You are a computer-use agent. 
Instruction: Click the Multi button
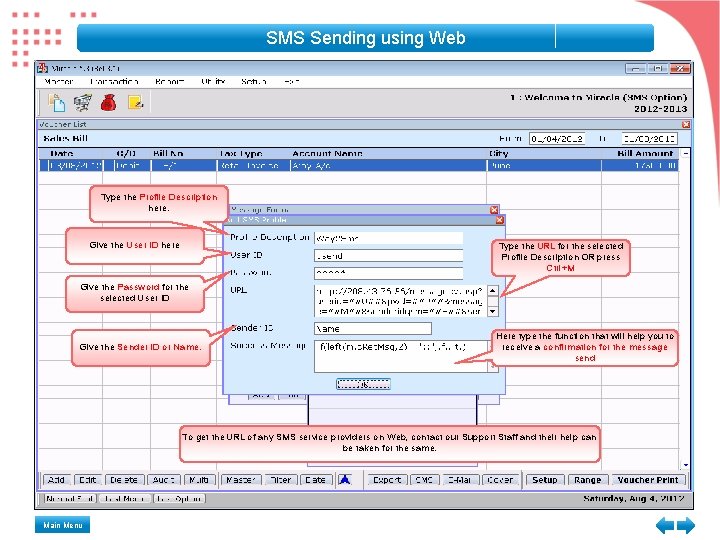pyautogui.click(x=199, y=480)
